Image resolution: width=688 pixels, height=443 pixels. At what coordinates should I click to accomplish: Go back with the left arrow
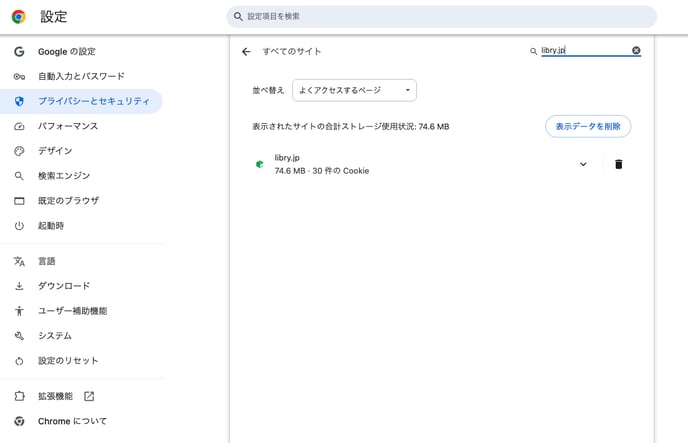click(246, 52)
